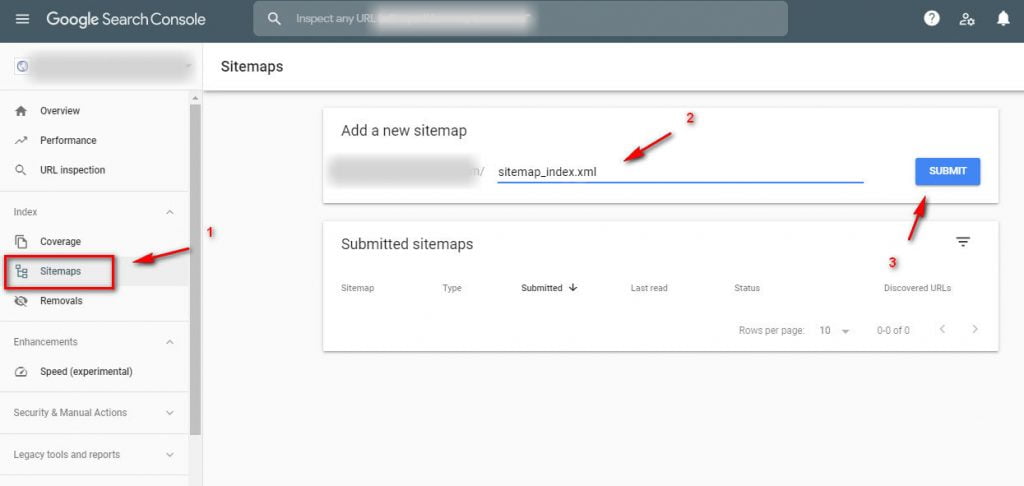Sort table by Type column
Image resolution: width=1024 pixels, height=486 pixels.
tap(452, 288)
